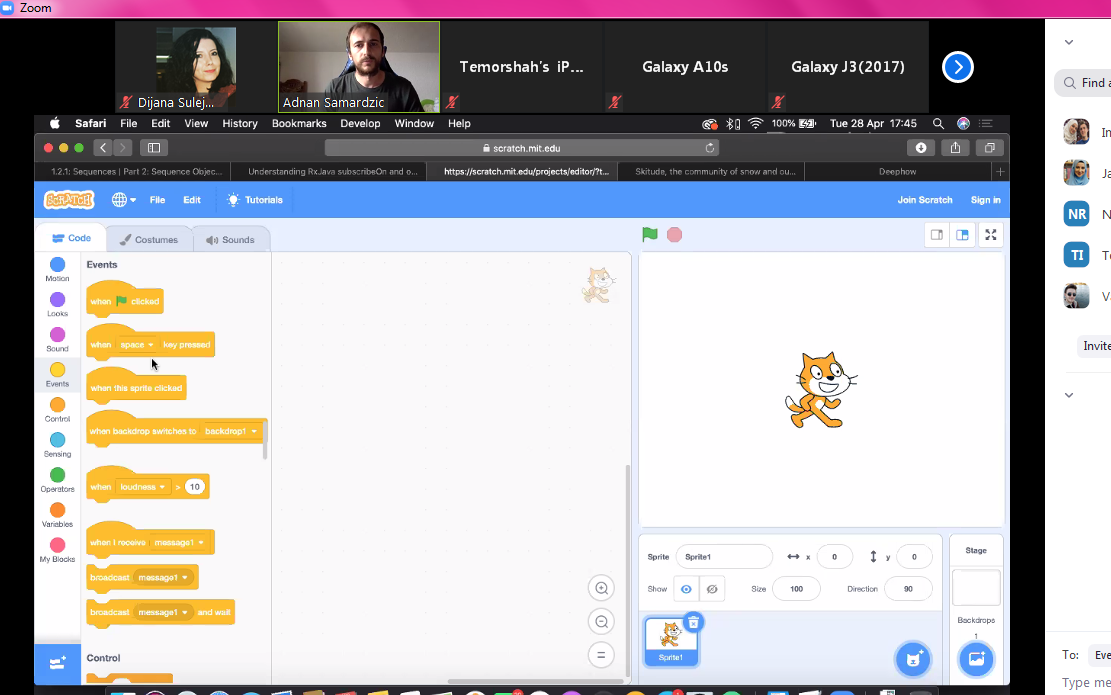Open Tutorials from the top bar
Viewport: 1111px width, 695px height.
(x=255, y=200)
